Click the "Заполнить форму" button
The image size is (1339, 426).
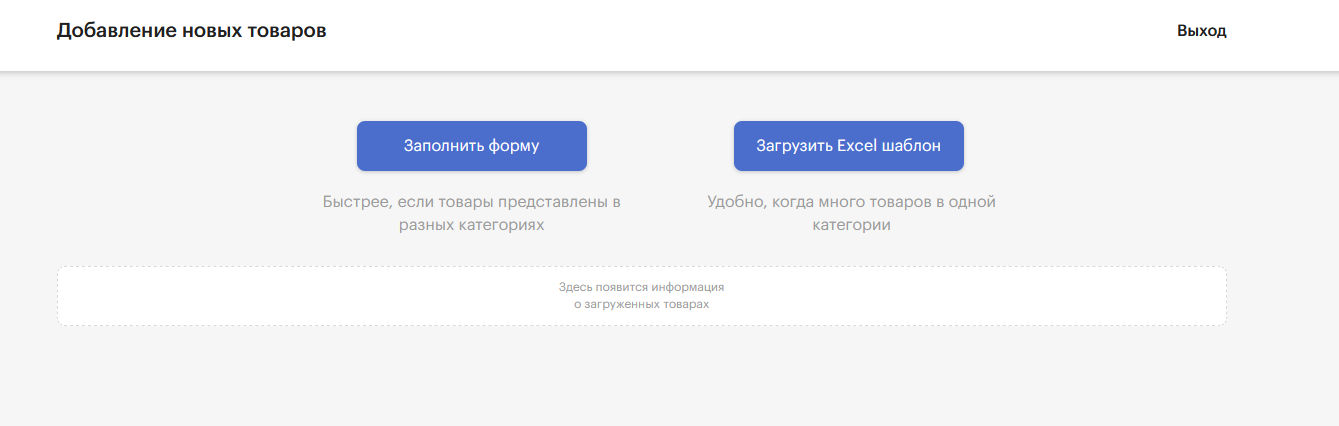(471, 146)
